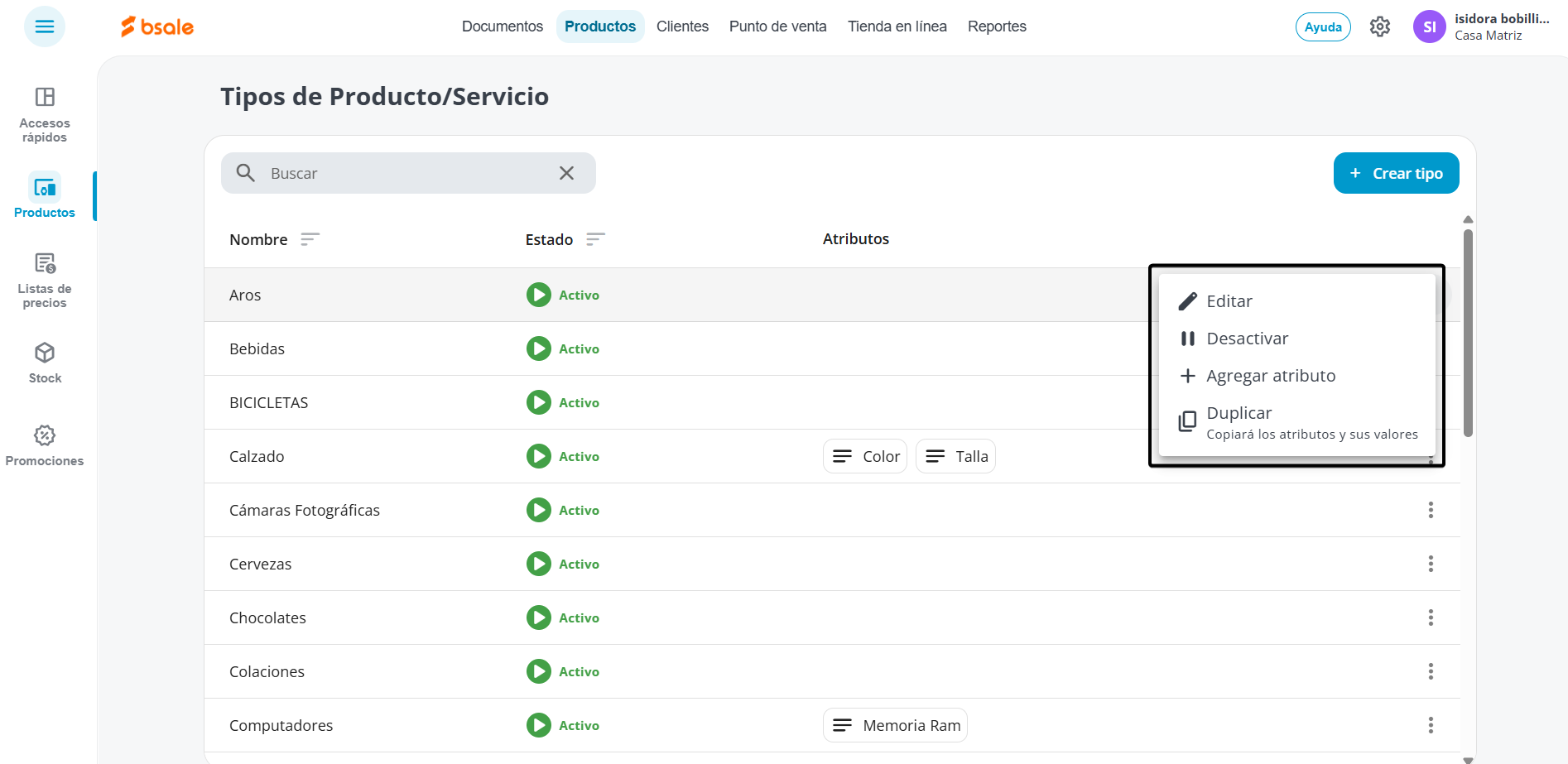Select Productos in the left sidebar
The width and height of the screenshot is (1568, 764).
[x=45, y=196]
